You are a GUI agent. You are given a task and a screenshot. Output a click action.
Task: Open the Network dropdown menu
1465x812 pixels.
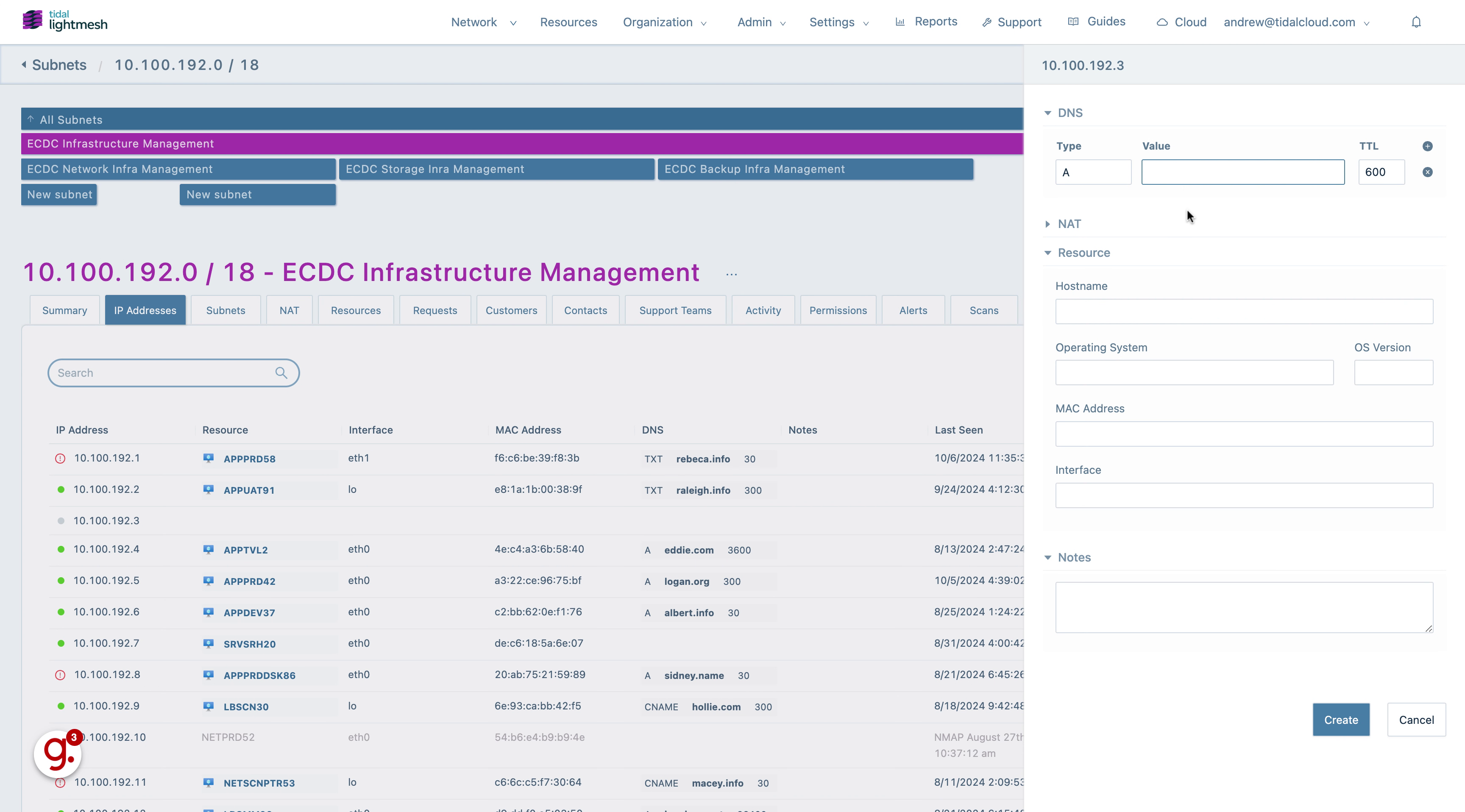483,22
